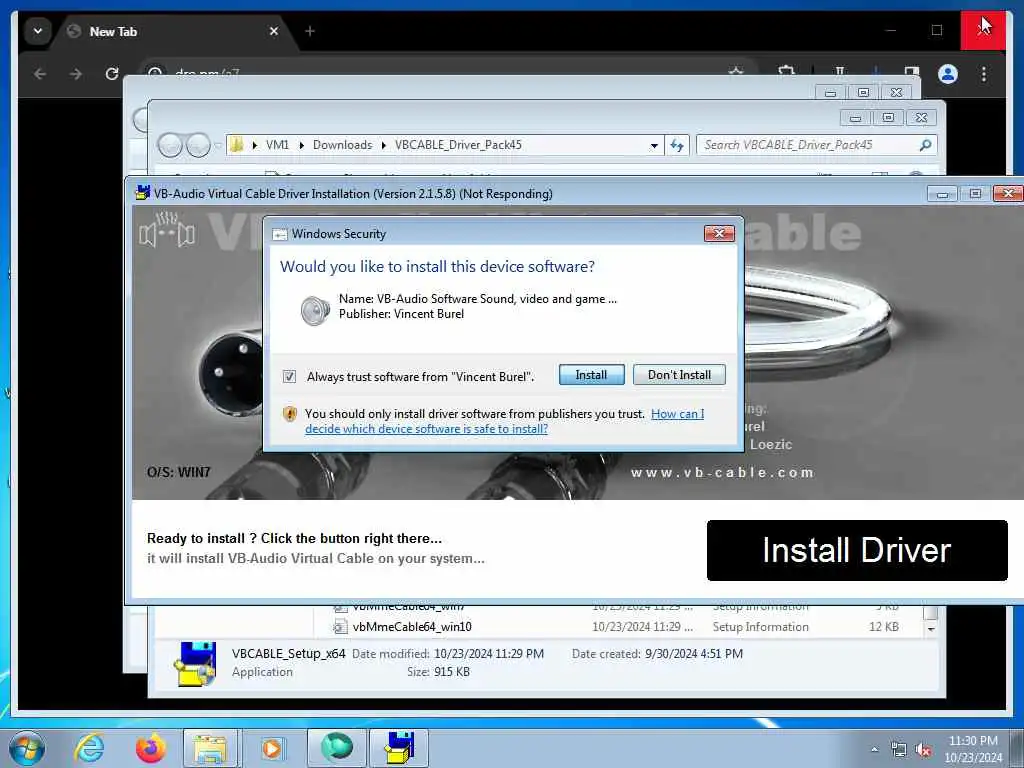Launch Firefox from taskbar
The image size is (1024, 768).
pos(150,748)
